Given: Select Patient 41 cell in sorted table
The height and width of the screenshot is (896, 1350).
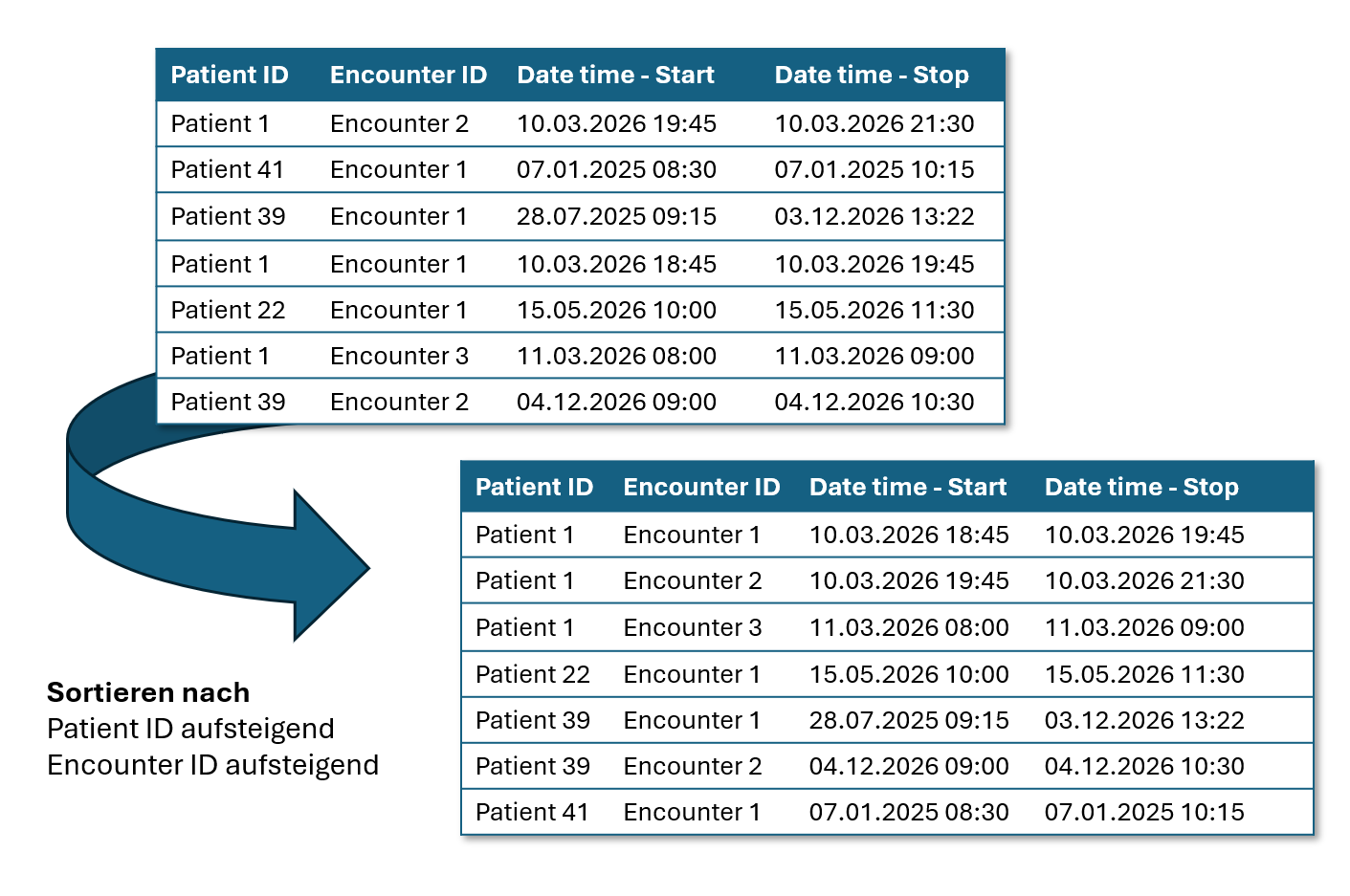Looking at the screenshot, I should tap(532, 813).
